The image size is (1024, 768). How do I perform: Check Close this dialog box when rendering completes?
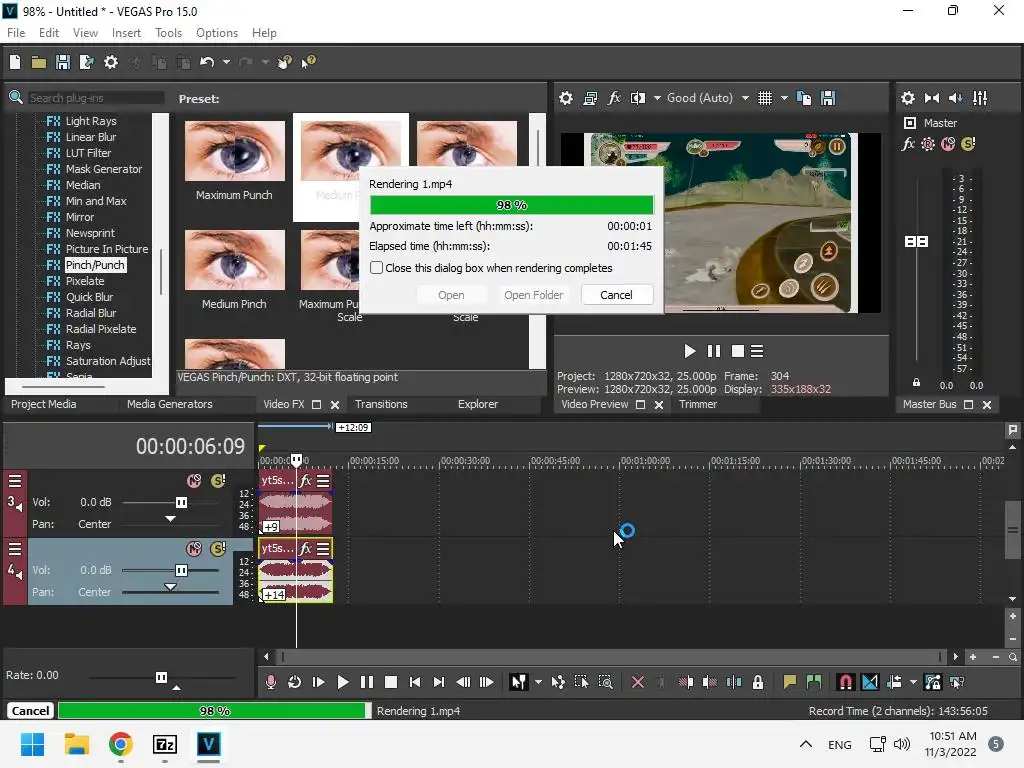point(376,268)
